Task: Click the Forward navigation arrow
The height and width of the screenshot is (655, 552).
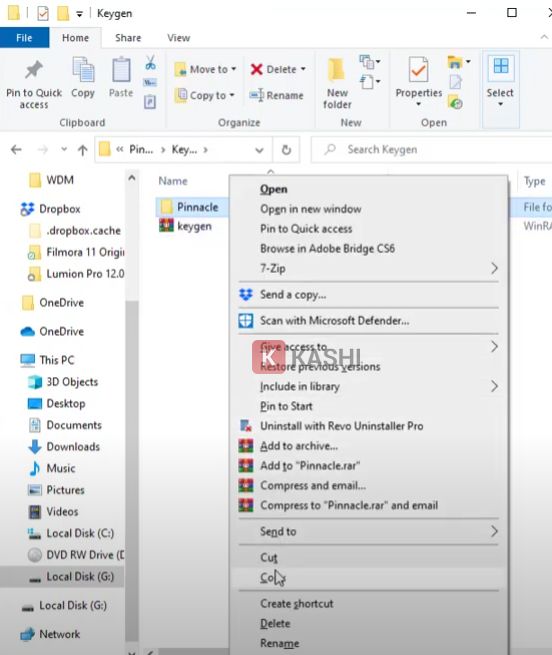Action: 43,150
